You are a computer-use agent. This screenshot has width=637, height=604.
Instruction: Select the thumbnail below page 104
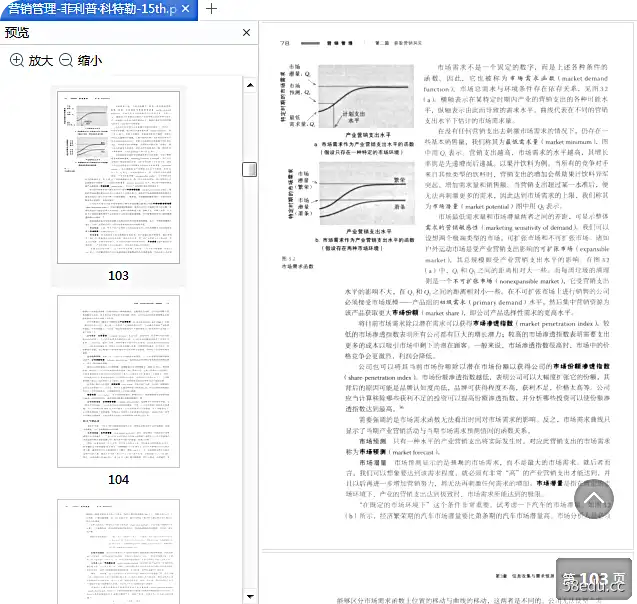click(x=119, y=552)
